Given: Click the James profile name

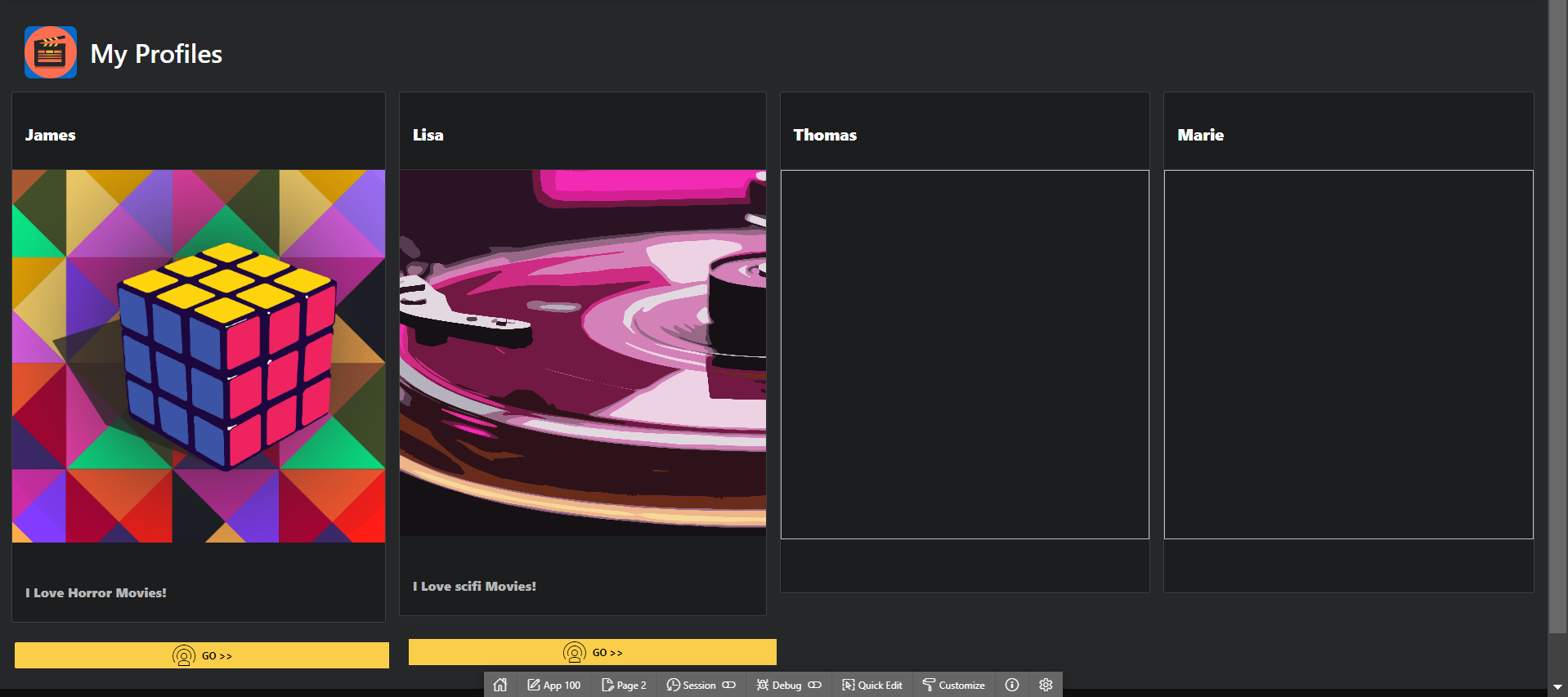Looking at the screenshot, I should coord(50,135).
